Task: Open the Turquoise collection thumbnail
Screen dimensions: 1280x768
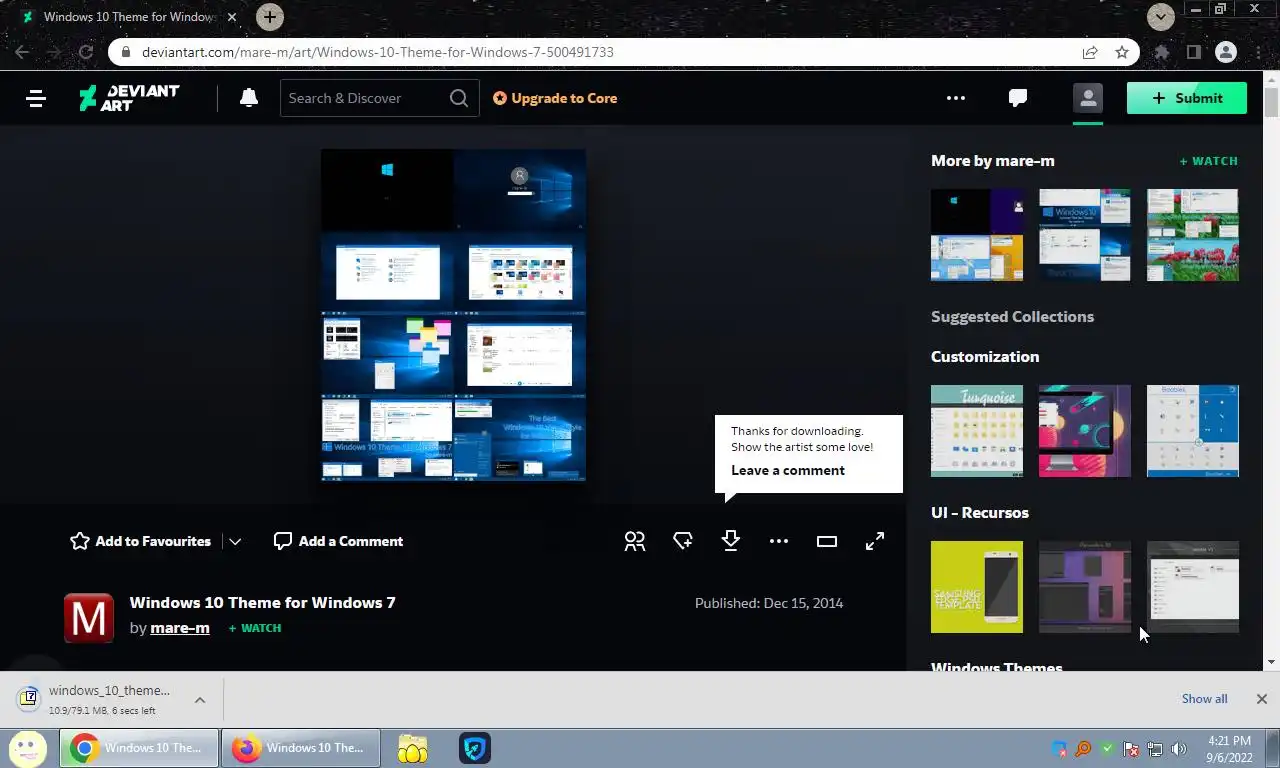Action: (x=977, y=431)
